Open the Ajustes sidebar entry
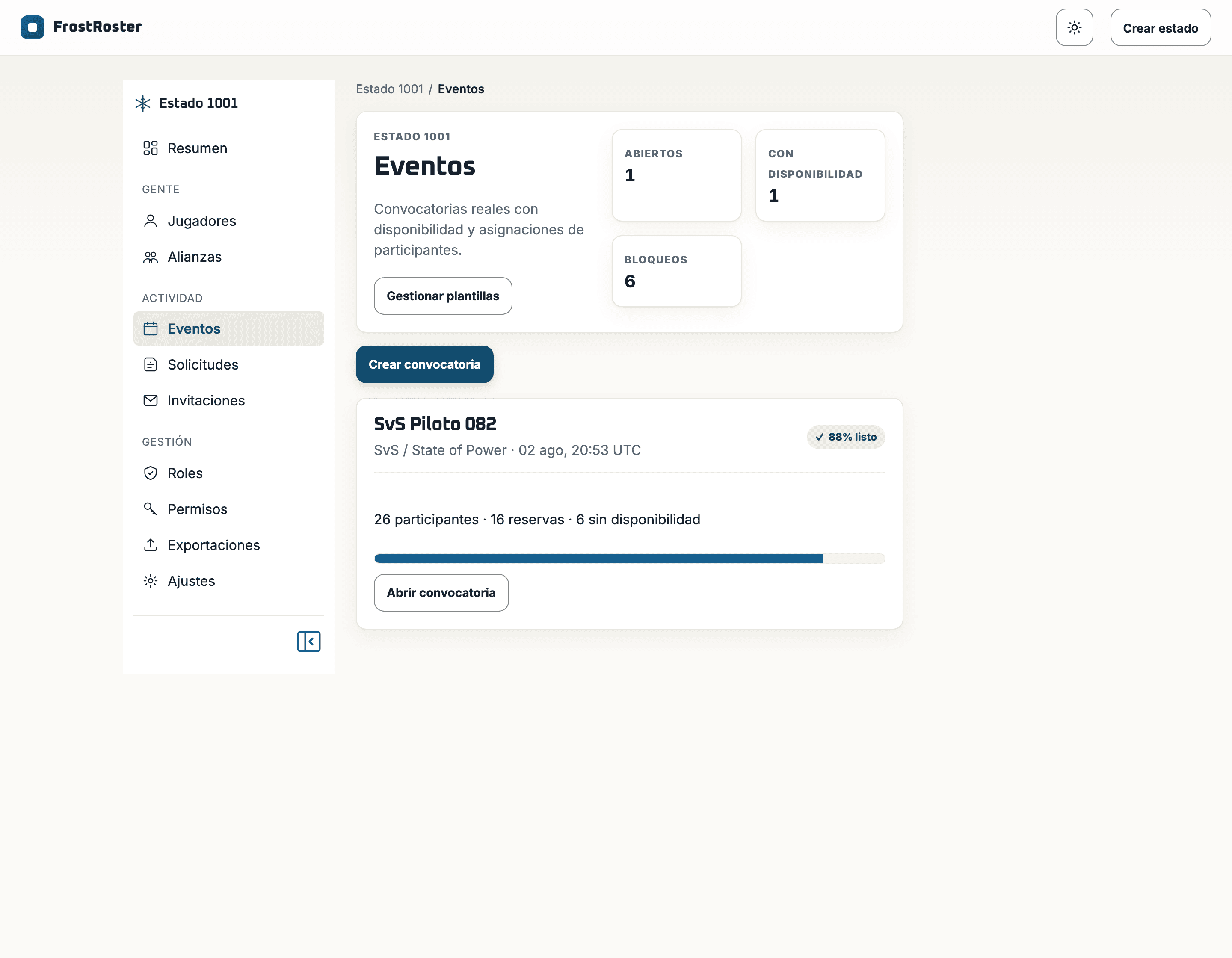The image size is (1232, 958). 228,581
